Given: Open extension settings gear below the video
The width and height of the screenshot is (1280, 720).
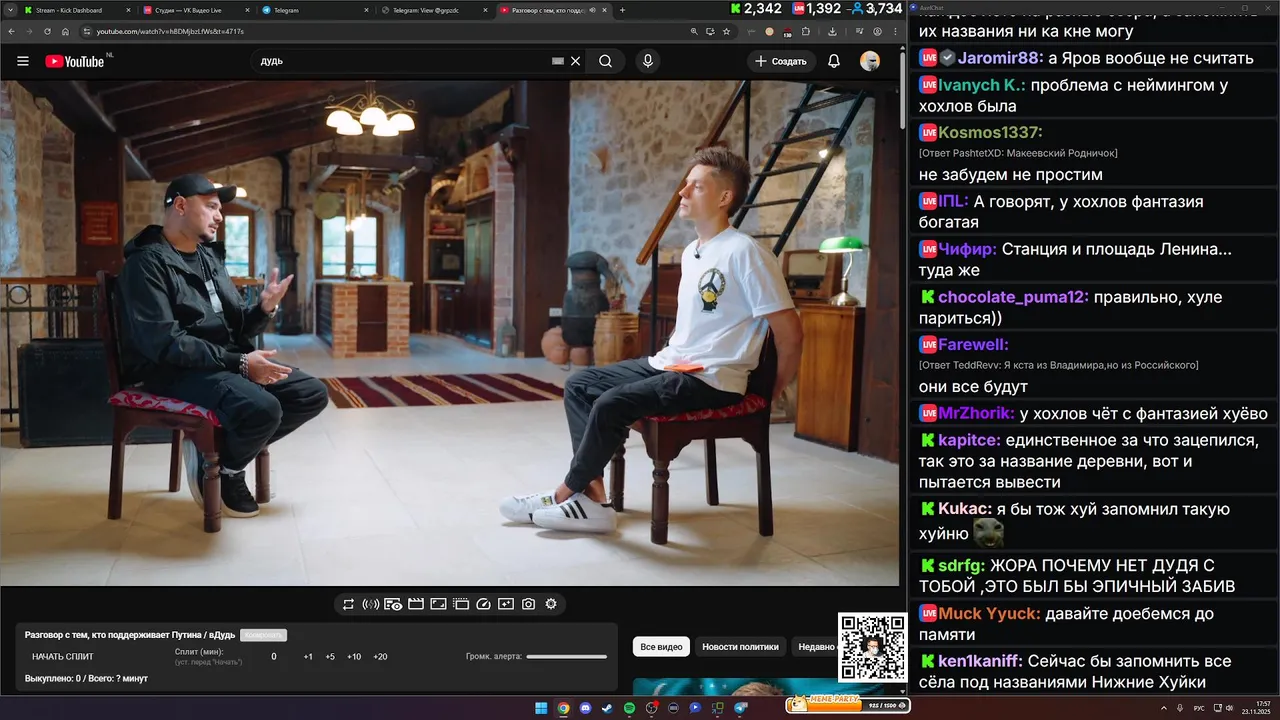Looking at the screenshot, I should tap(551, 604).
